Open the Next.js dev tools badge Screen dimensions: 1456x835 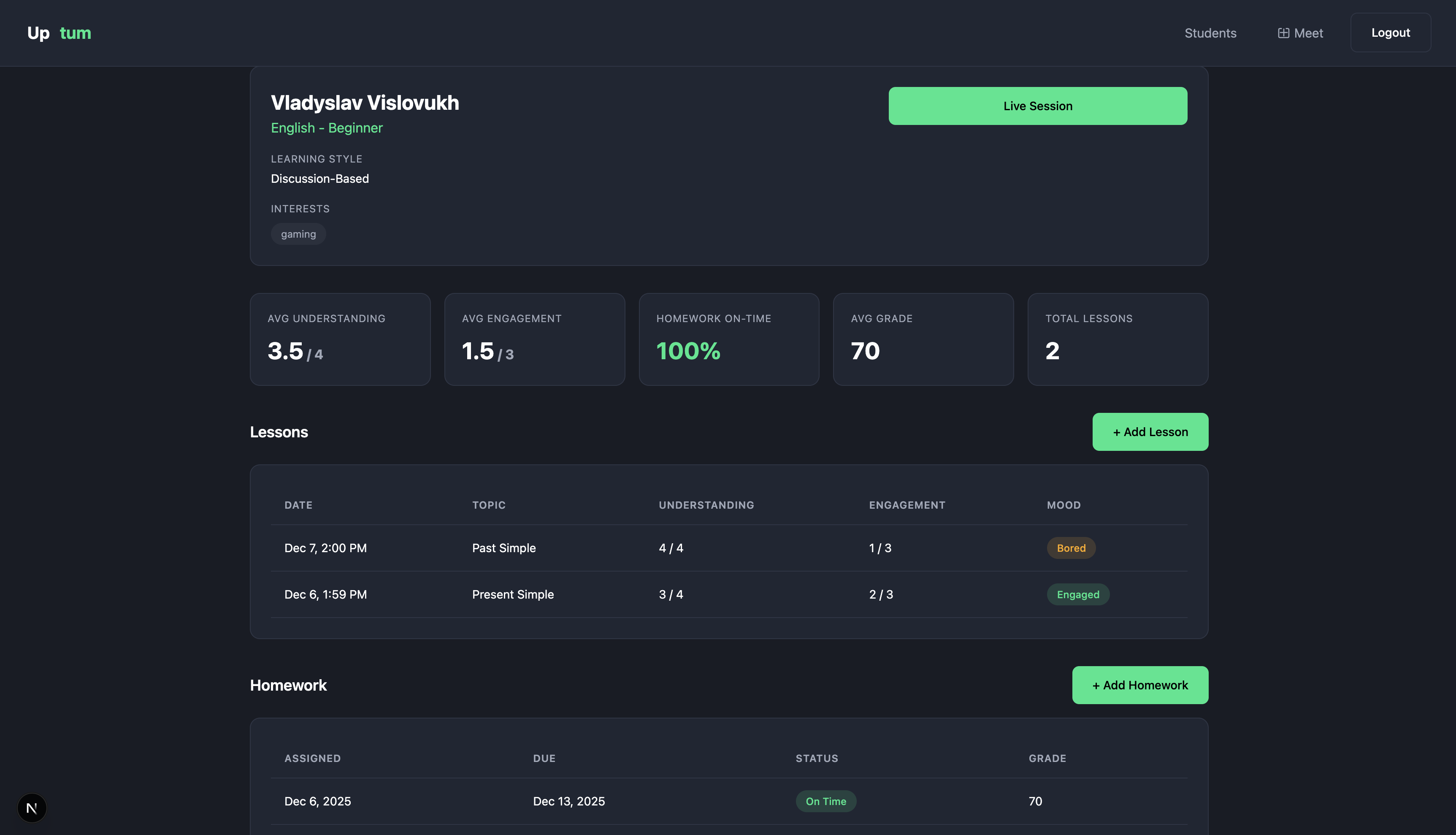[x=32, y=808]
